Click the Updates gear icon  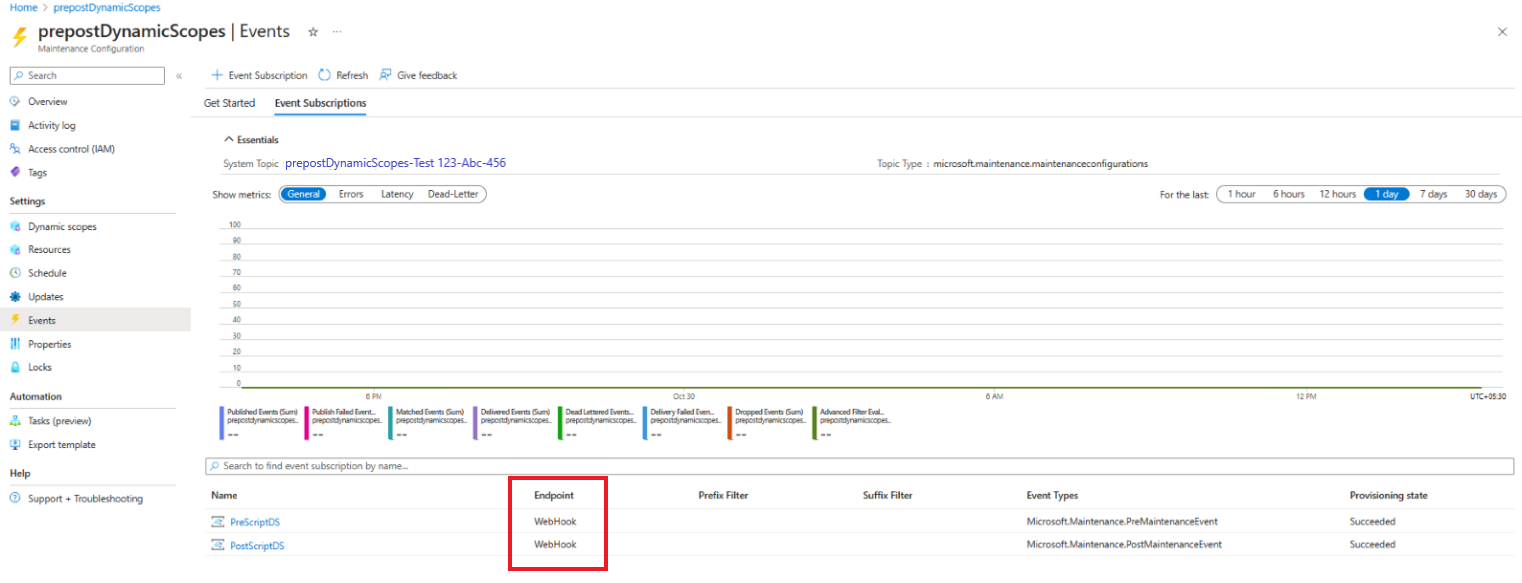tap(15, 297)
